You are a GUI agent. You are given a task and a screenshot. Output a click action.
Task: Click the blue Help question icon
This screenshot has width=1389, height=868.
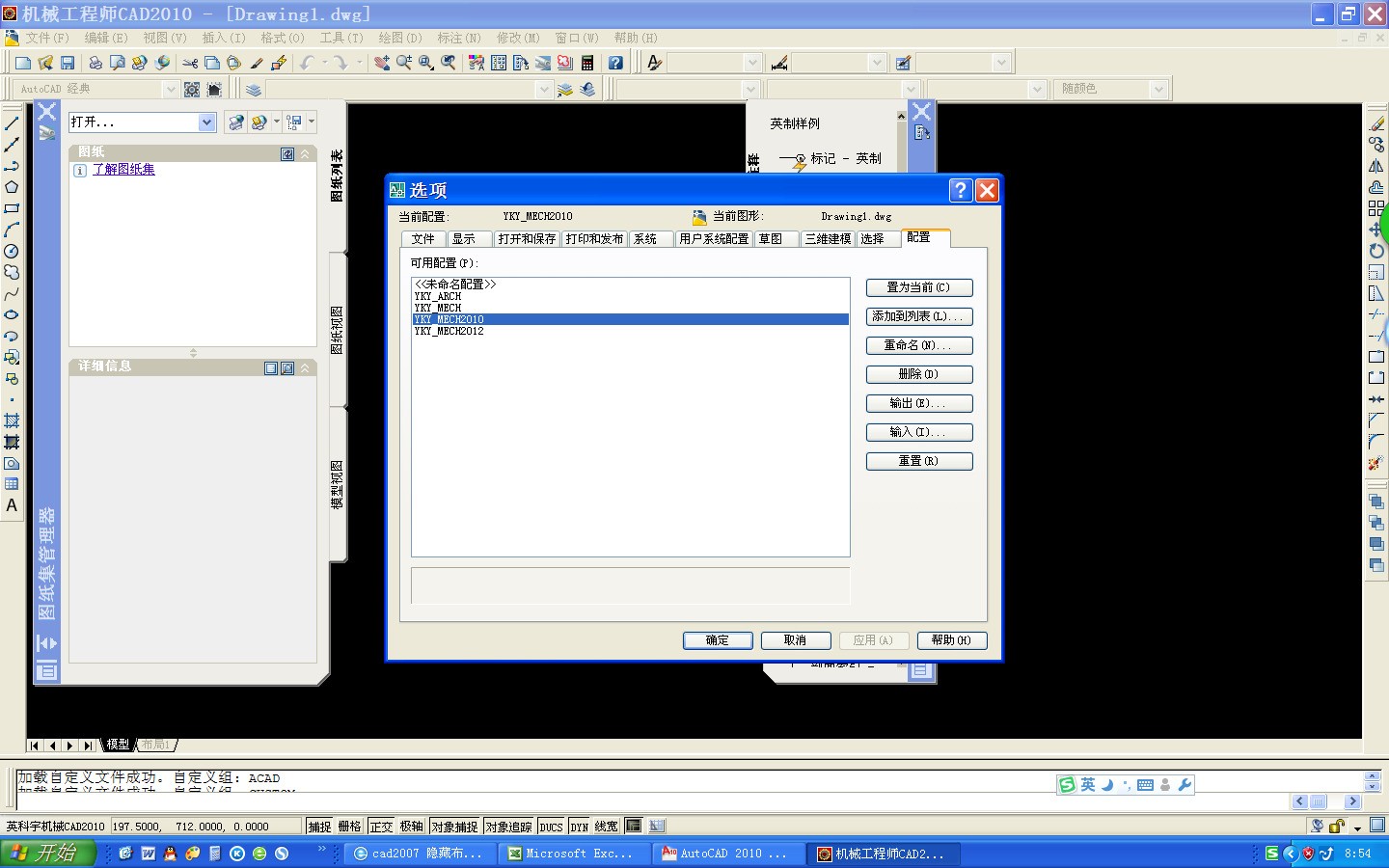click(x=615, y=63)
